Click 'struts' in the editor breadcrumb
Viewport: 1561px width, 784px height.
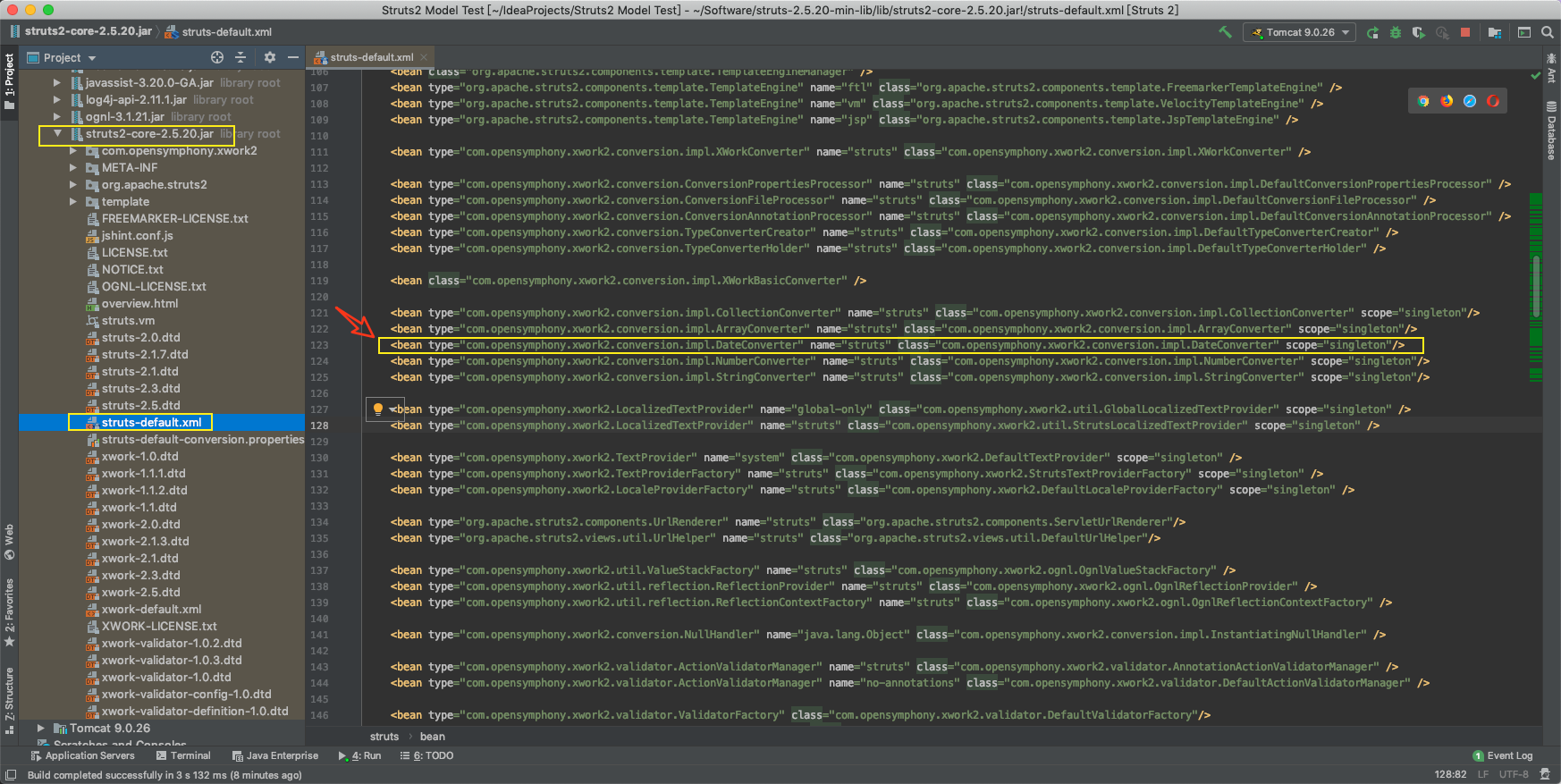point(384,737)
